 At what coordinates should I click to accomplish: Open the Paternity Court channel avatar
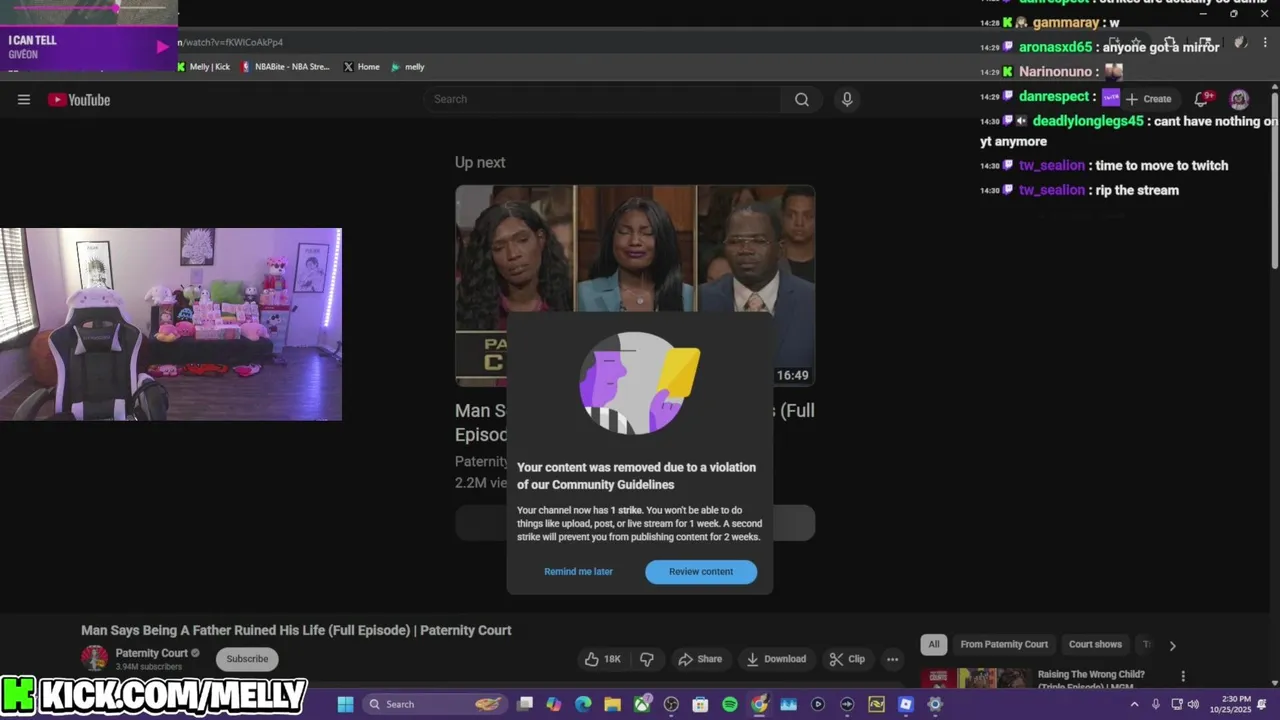pyautogui.click(x=94, y=658)
